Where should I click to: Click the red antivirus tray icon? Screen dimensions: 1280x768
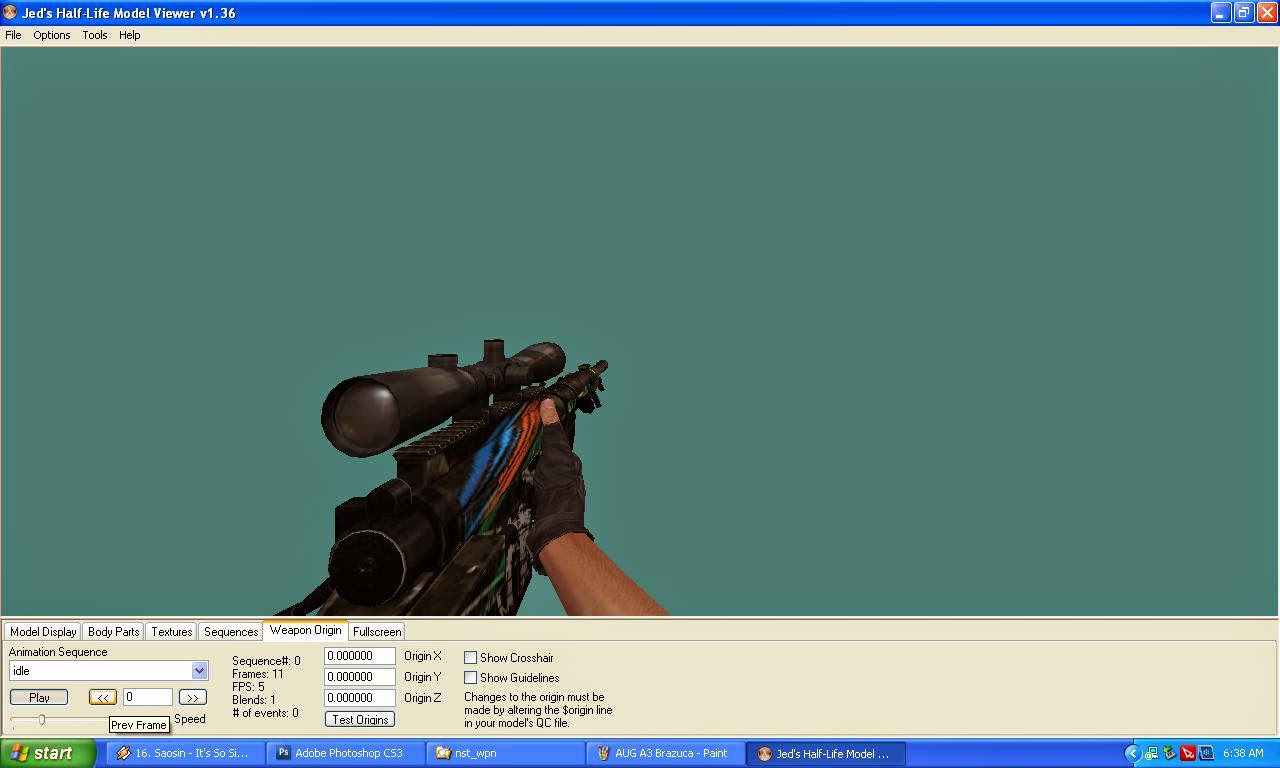pos(1188,754)
